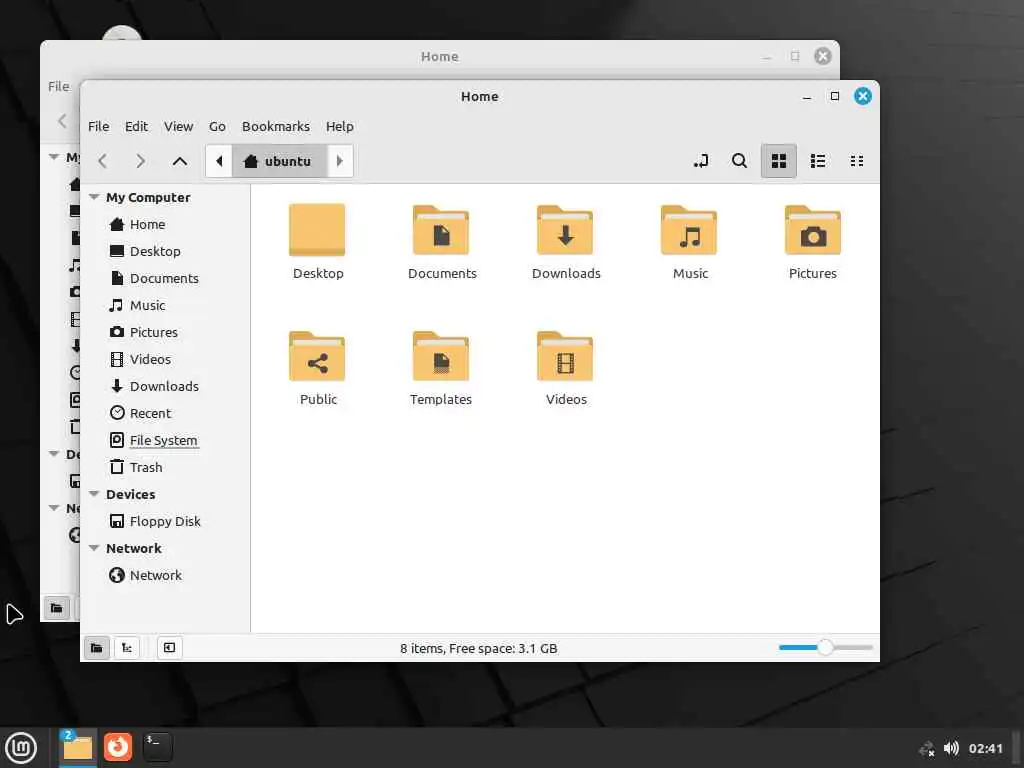Image resolution: width=1024 pixels, height=768 pixels.
Task: Select Floppy Disk under Devices
Action: pyautogui.click(x=165, y=521)
